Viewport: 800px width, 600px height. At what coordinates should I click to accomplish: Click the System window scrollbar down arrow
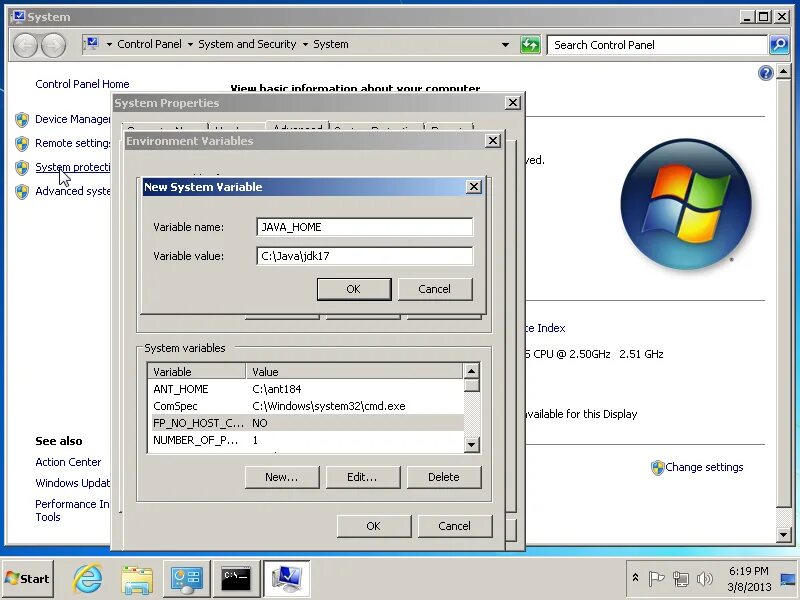[783, 535]
